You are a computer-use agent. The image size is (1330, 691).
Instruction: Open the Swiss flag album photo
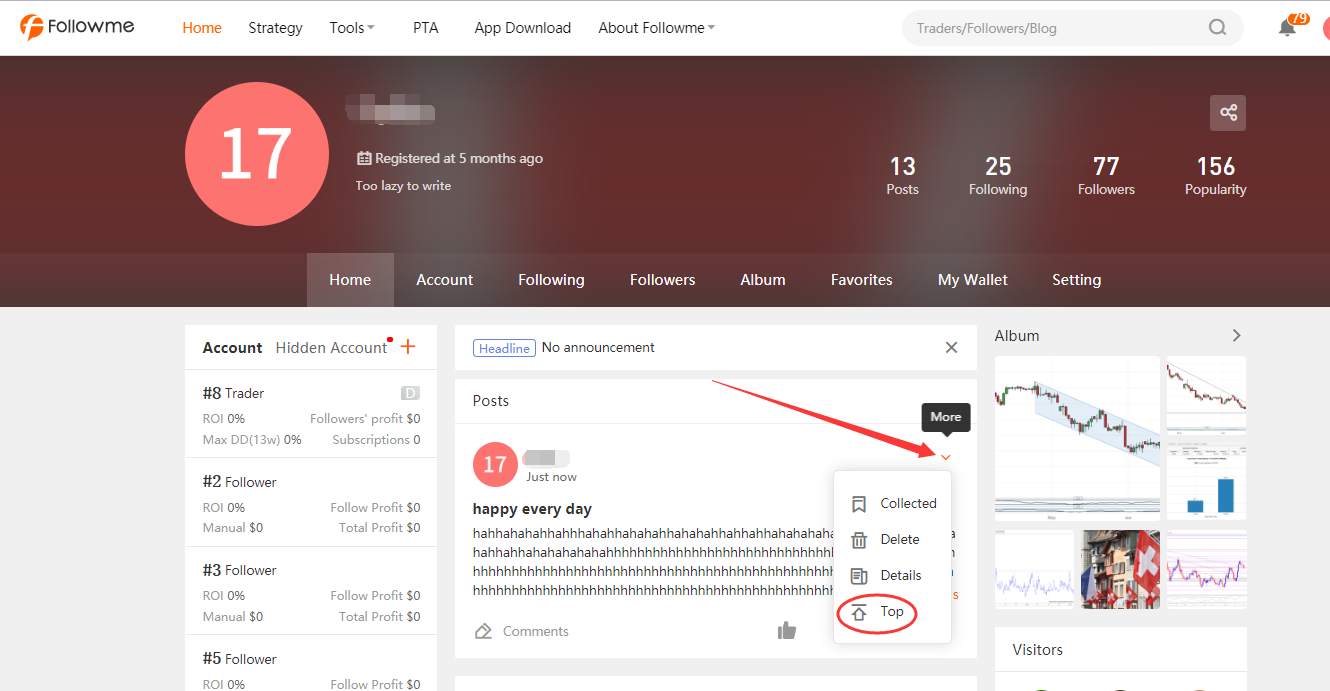pos(1120,569)
